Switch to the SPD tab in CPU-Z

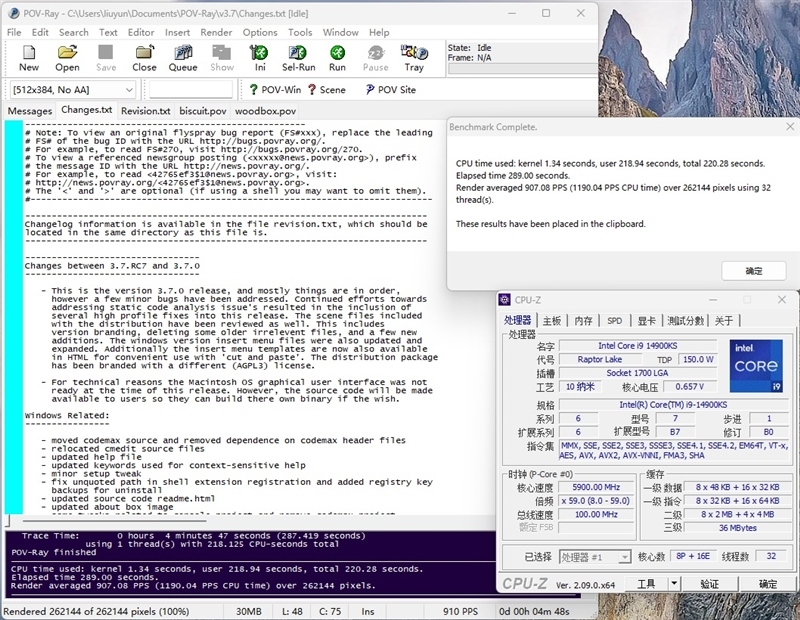(x=614, y=321)
